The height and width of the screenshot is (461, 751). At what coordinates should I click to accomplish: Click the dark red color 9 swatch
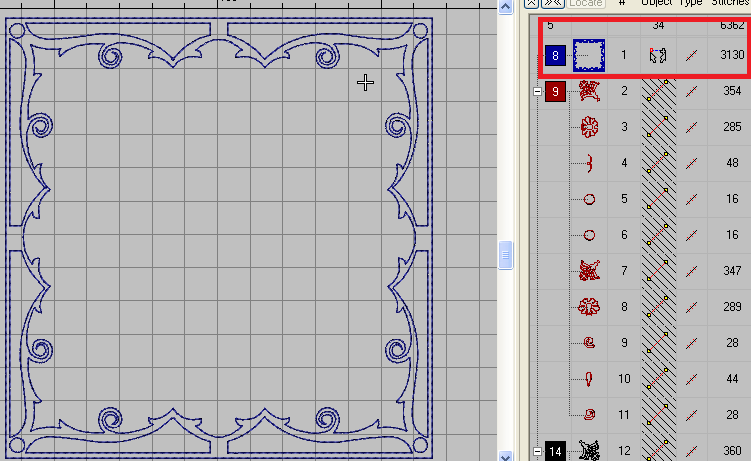(x=556, y=92)
